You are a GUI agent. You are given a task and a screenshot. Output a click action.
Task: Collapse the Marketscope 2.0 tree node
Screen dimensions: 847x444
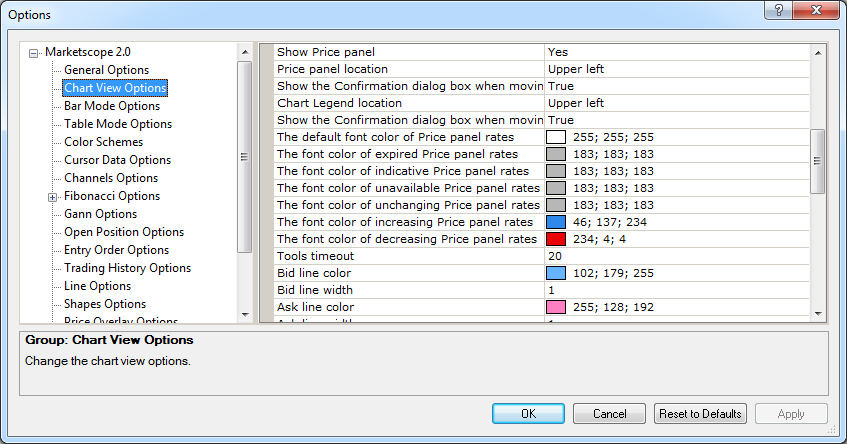pos(33,53)
